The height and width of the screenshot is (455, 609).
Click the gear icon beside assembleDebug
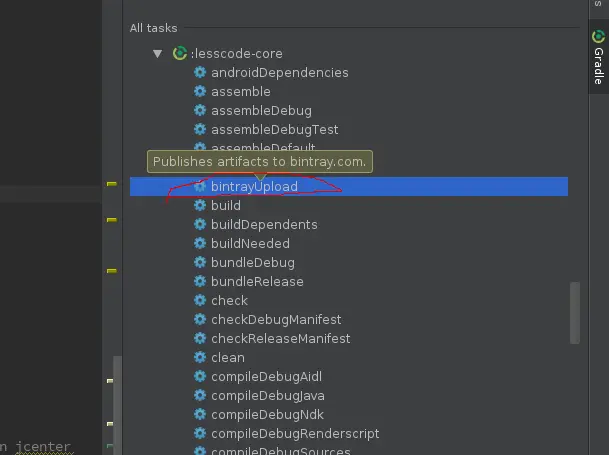(200, 110)
